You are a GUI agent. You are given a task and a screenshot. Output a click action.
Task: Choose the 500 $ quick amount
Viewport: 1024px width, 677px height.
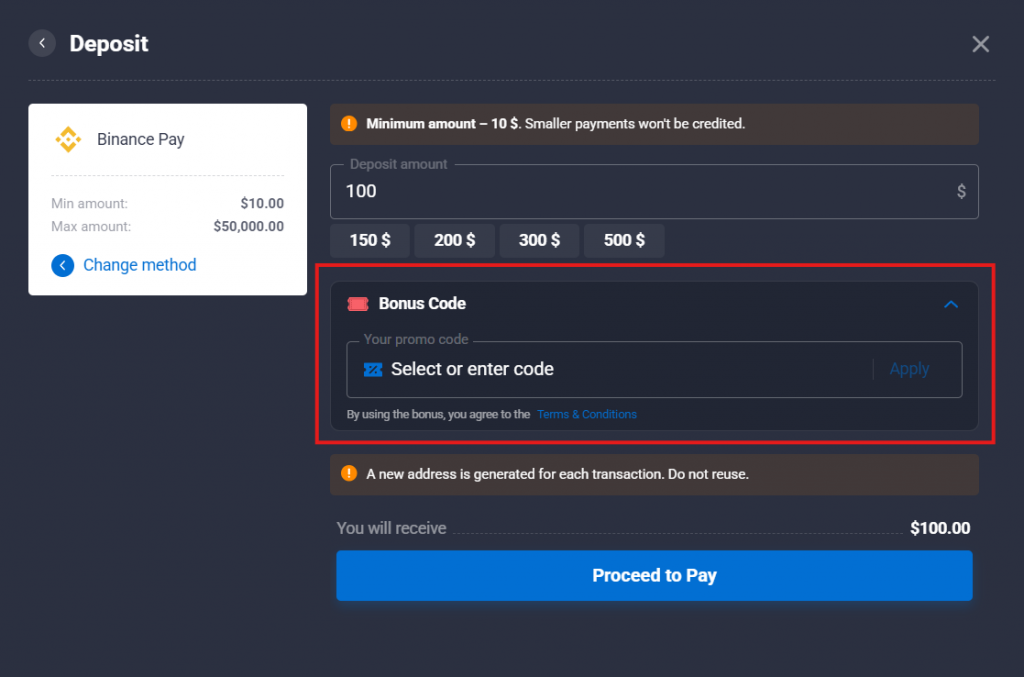[624, 240]
